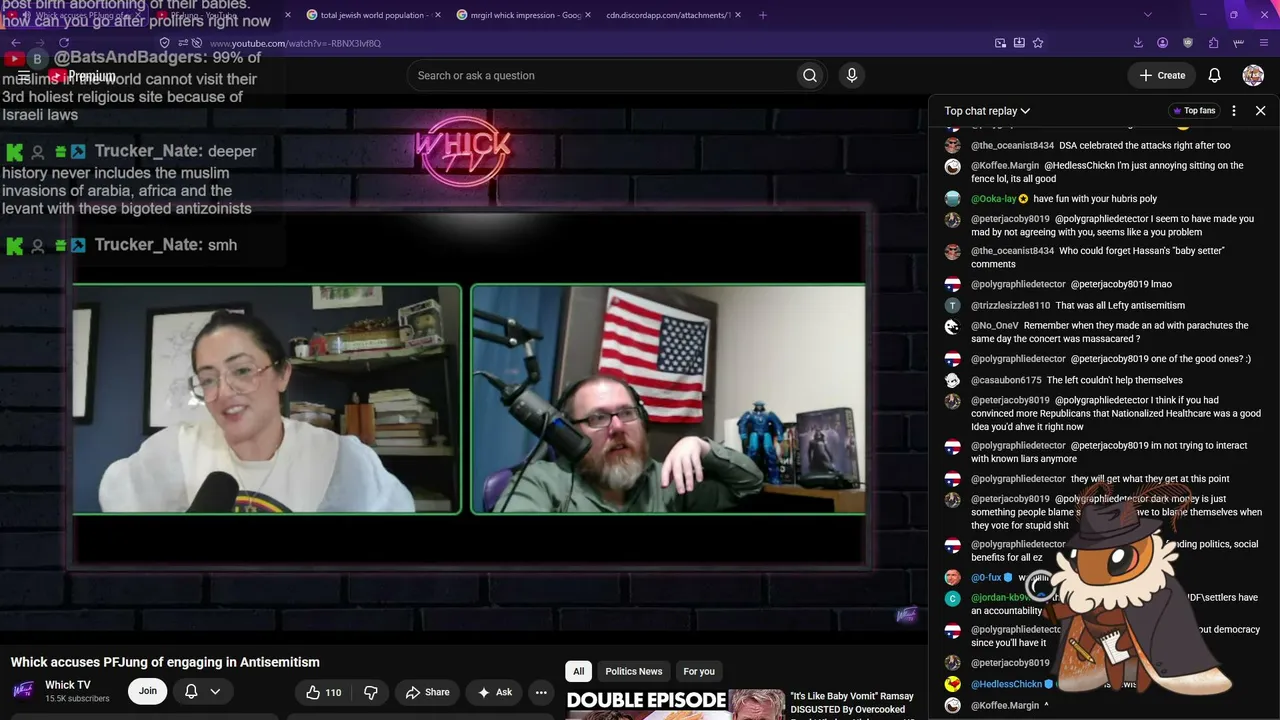
Task: Click the youtube.com address bar URL
Action: 293,43
